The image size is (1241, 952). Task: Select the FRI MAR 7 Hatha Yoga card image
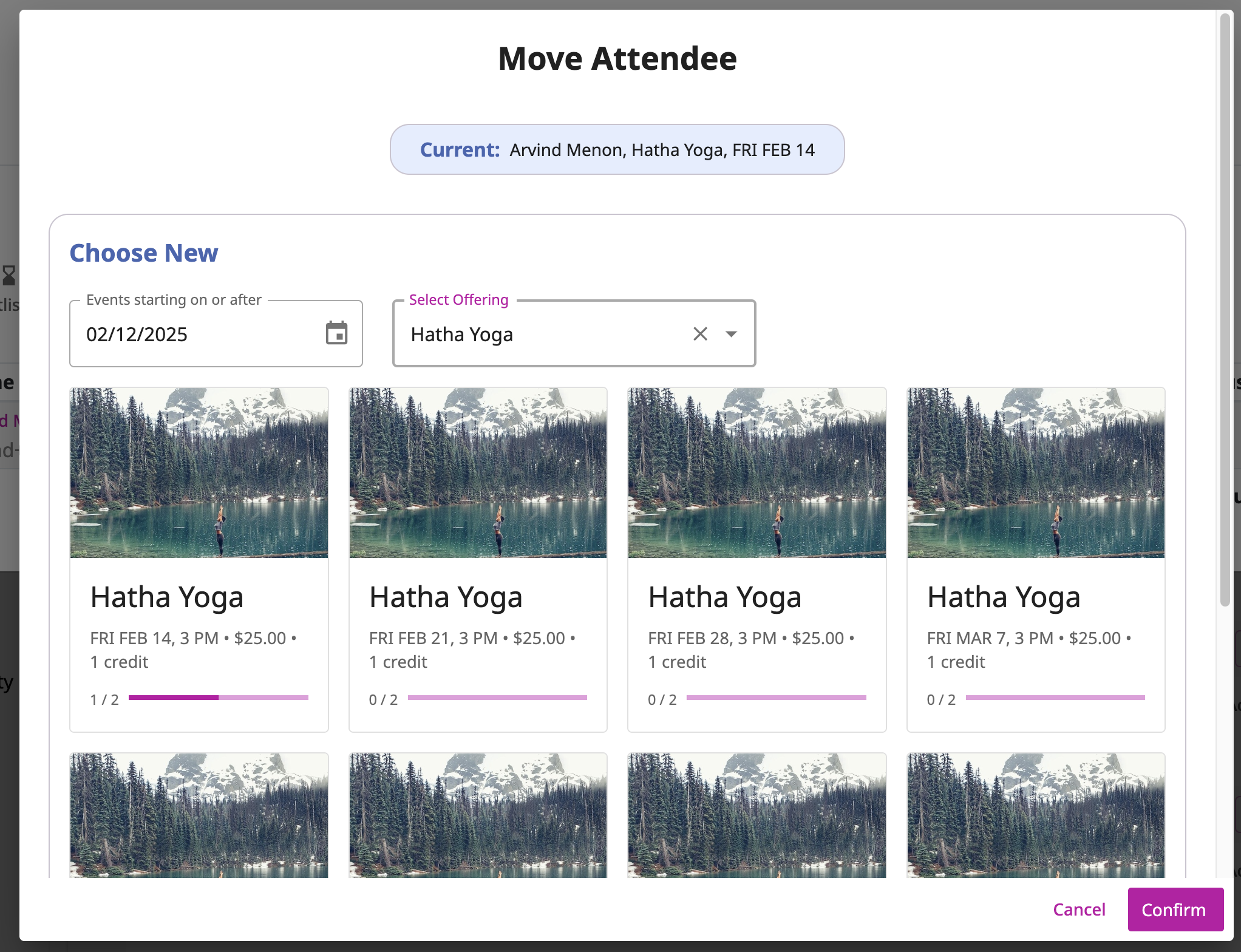point(1036,472)
